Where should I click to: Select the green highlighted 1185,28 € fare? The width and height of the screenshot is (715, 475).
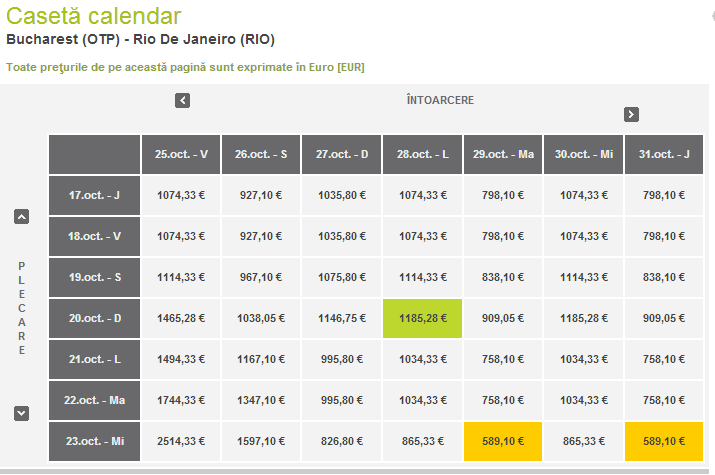pos(422,318)
